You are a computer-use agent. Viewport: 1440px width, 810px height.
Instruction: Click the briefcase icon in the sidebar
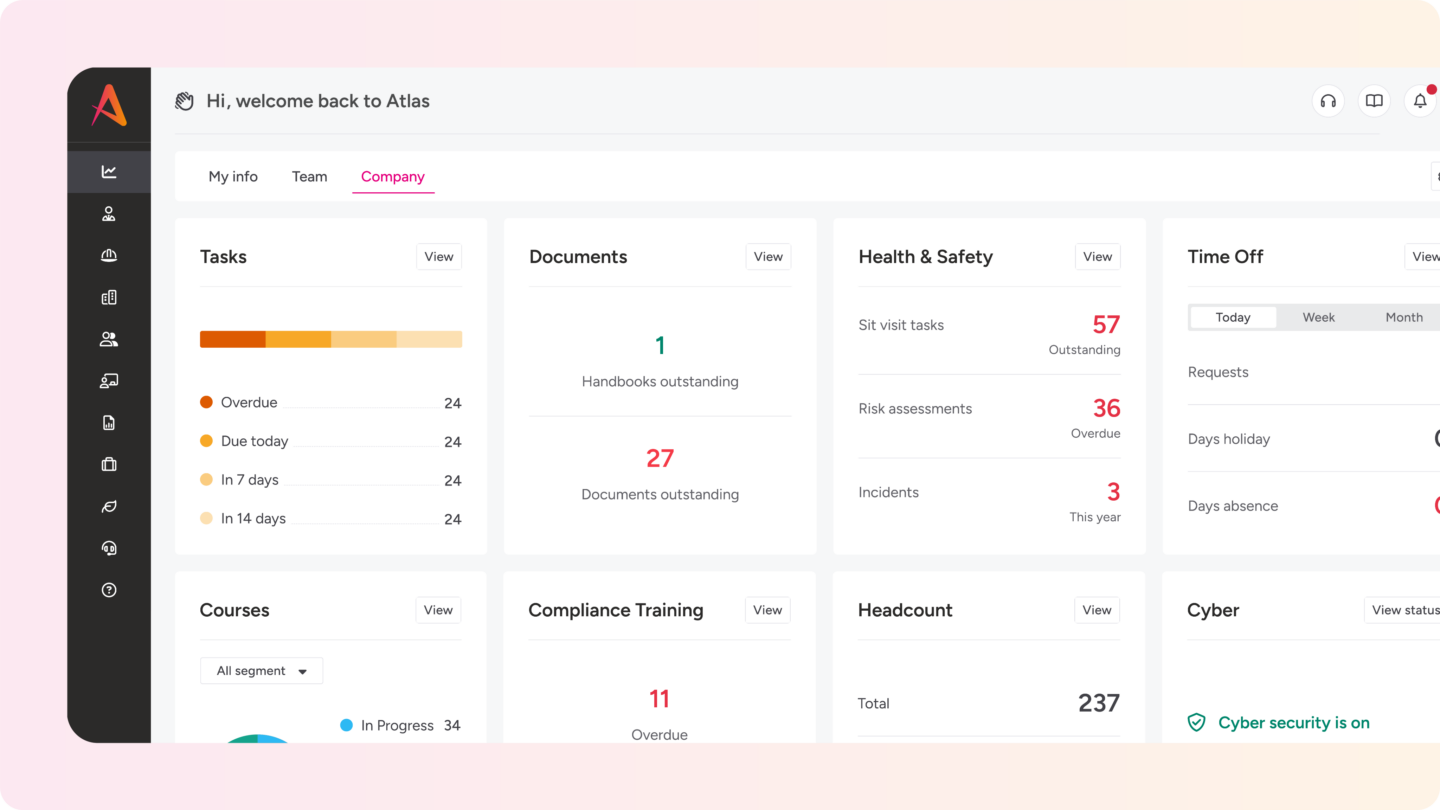pyautogui.click(x=109, y=464)
